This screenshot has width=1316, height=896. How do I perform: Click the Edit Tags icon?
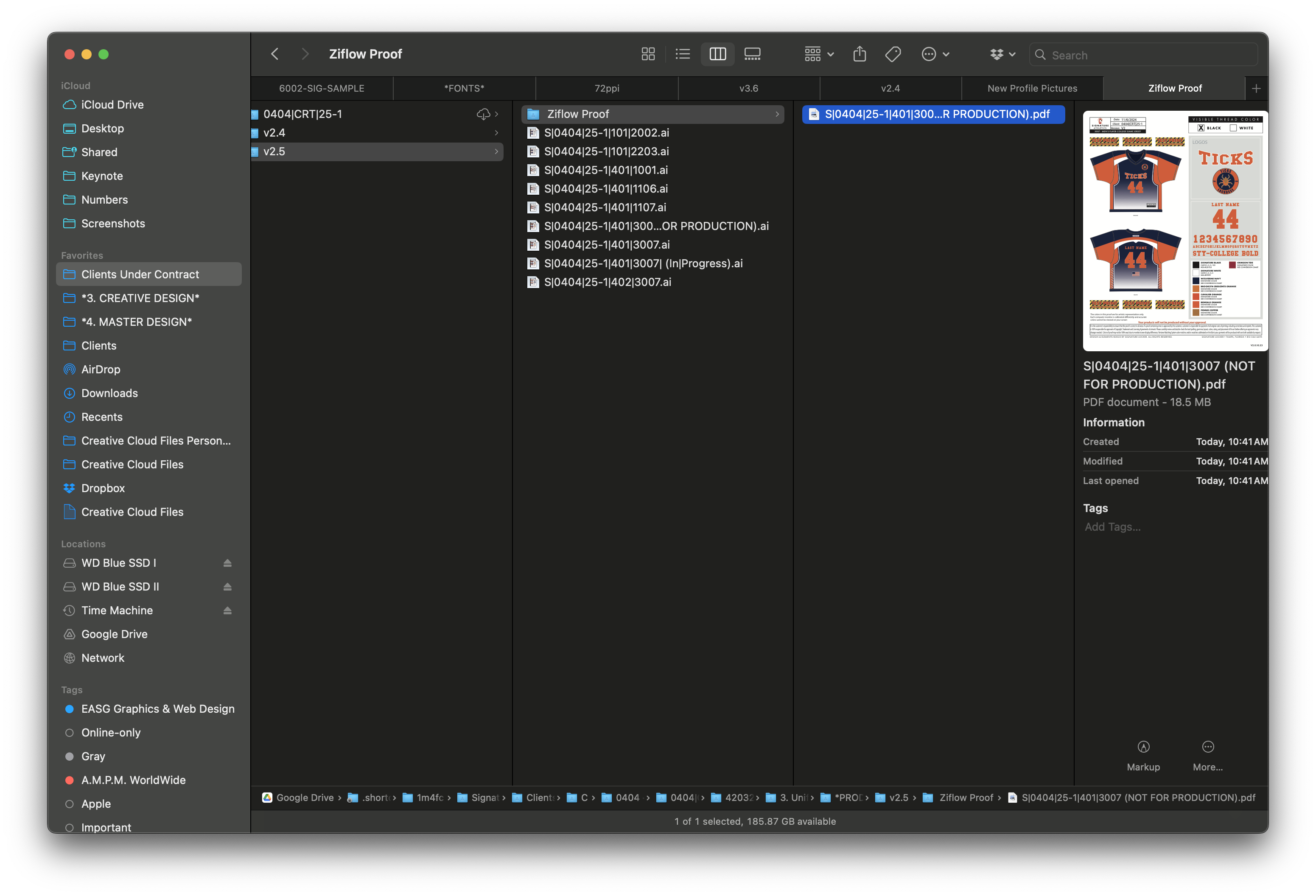click(893, 54)
